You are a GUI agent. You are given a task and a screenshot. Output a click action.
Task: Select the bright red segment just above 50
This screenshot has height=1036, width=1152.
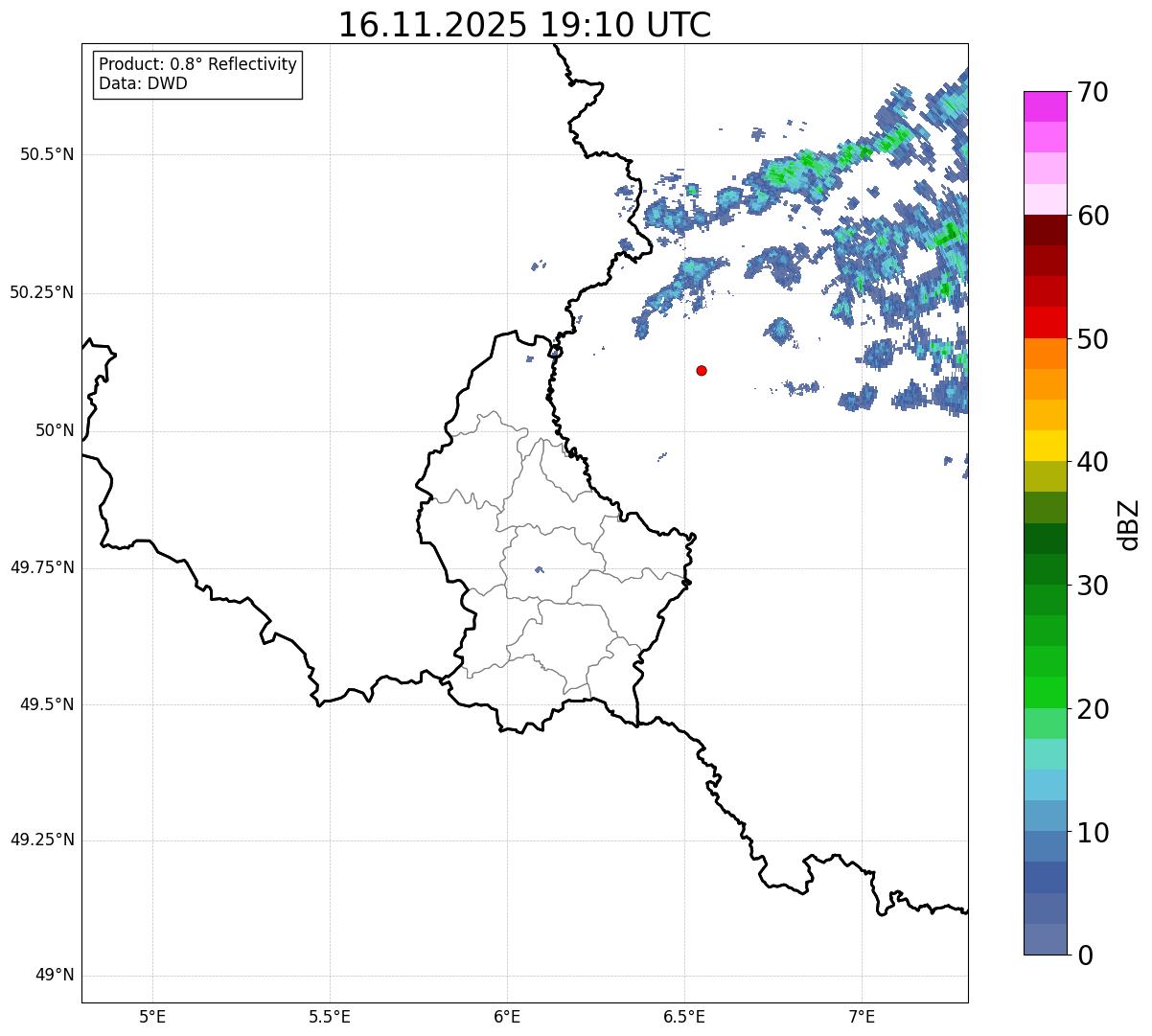tap(1045, 322)
